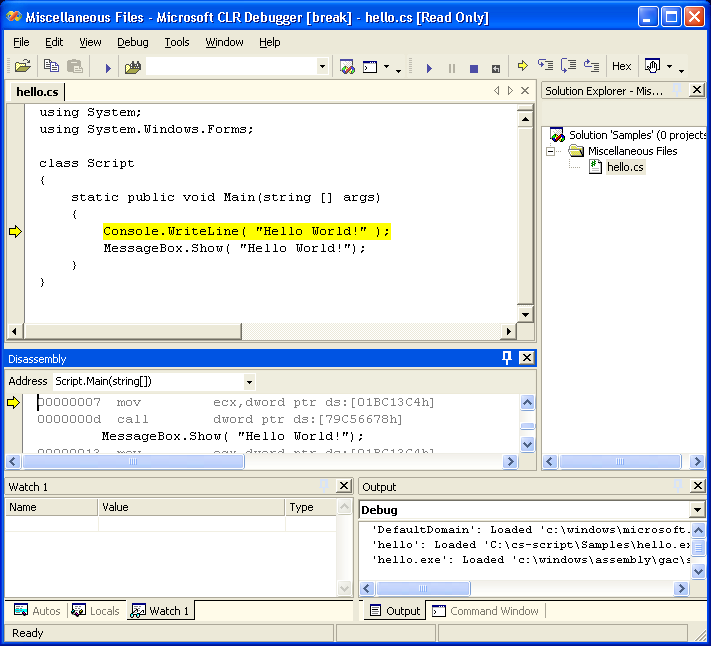
Task: Open the Edit menu
Action: tap(54, 42)
